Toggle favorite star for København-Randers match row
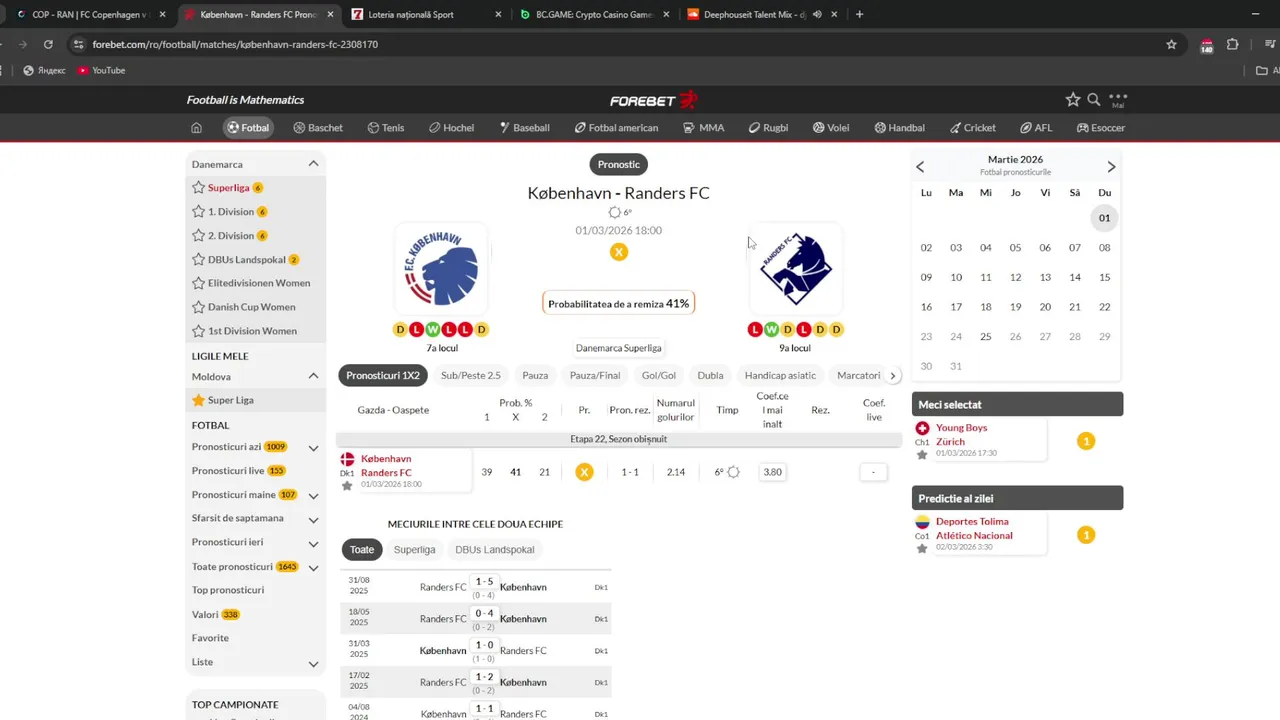The image size is (1280, 720). (347, 486)
